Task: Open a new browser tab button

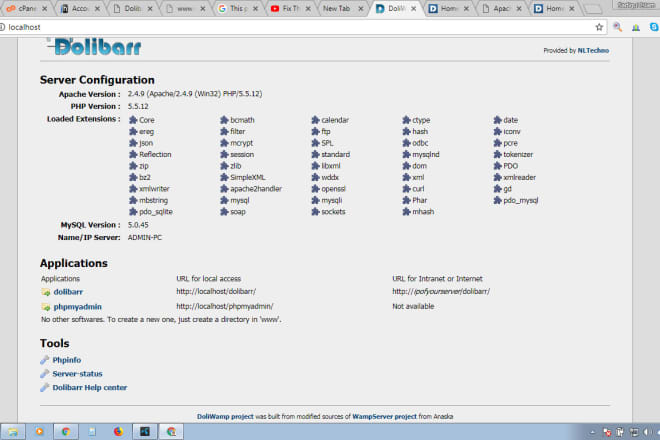Action: (x=593, y=9)
